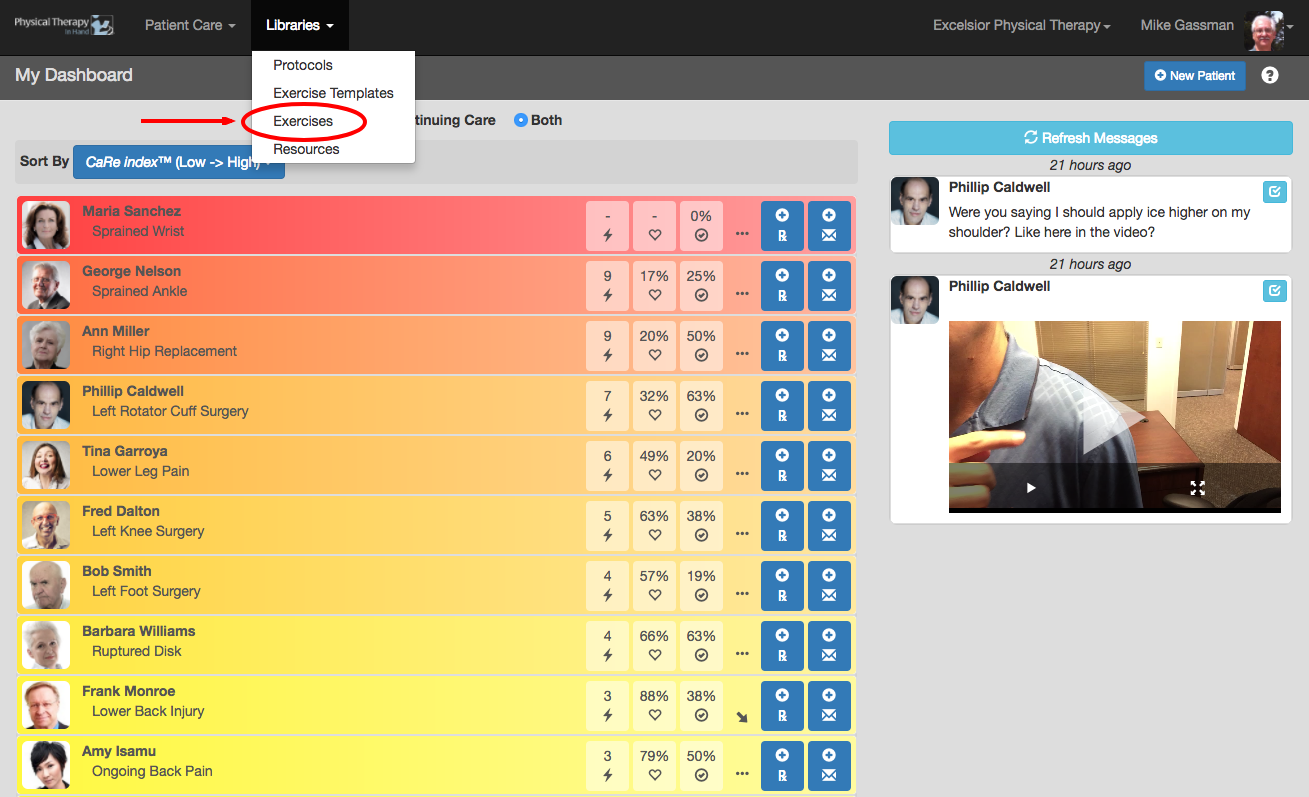
Task: View Ann Miller's 20% heart score
Action: tap(654, 345)
